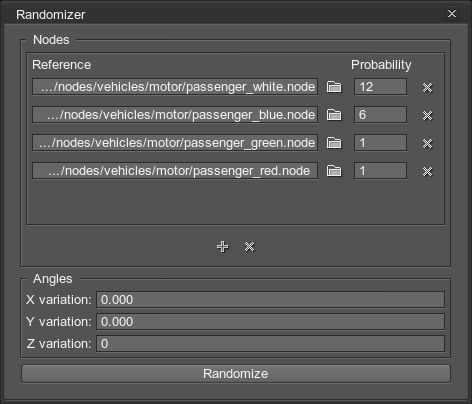Browse file for passenger_blue.node reference
Viewport: 472px width, 404px height.
[x=334, y=115]
